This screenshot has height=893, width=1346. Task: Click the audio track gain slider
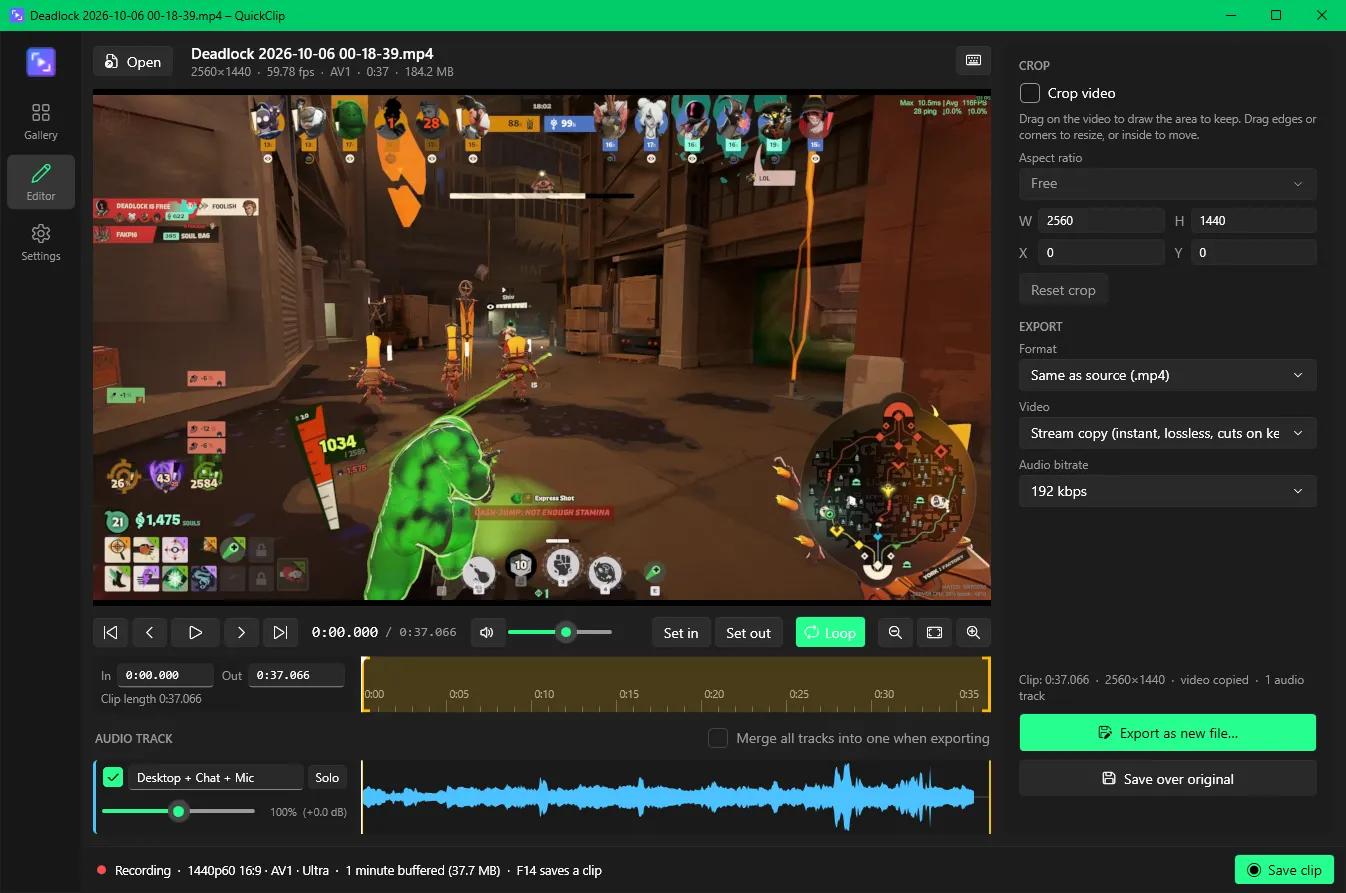pos(178,811)
